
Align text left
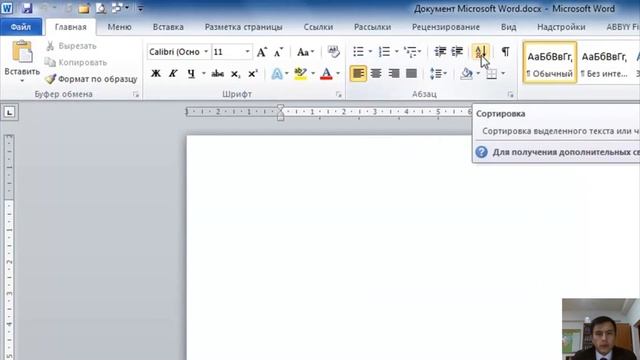pos(358,73)
